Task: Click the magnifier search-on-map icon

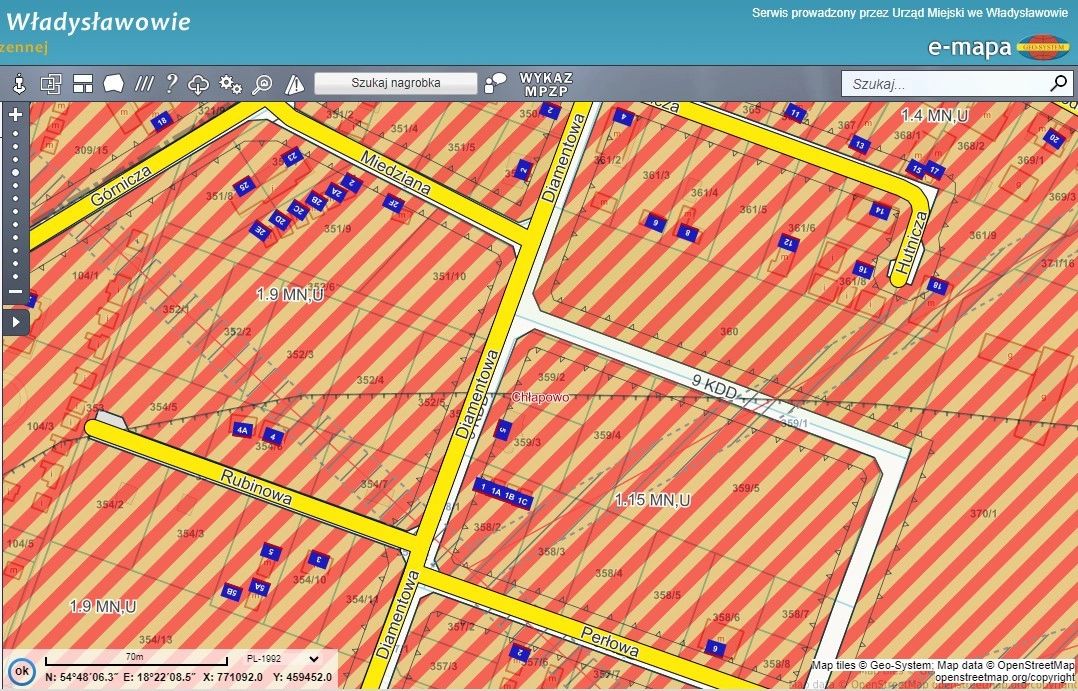Action: click(262, 84)
